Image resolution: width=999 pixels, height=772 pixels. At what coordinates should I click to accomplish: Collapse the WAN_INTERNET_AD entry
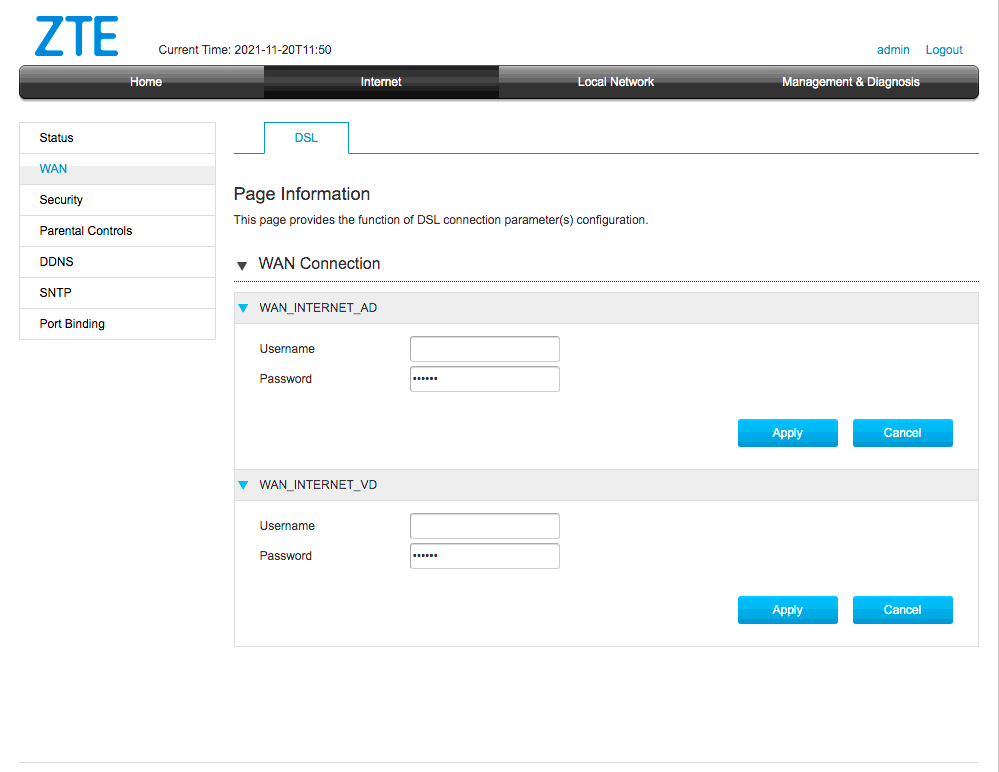243,308
